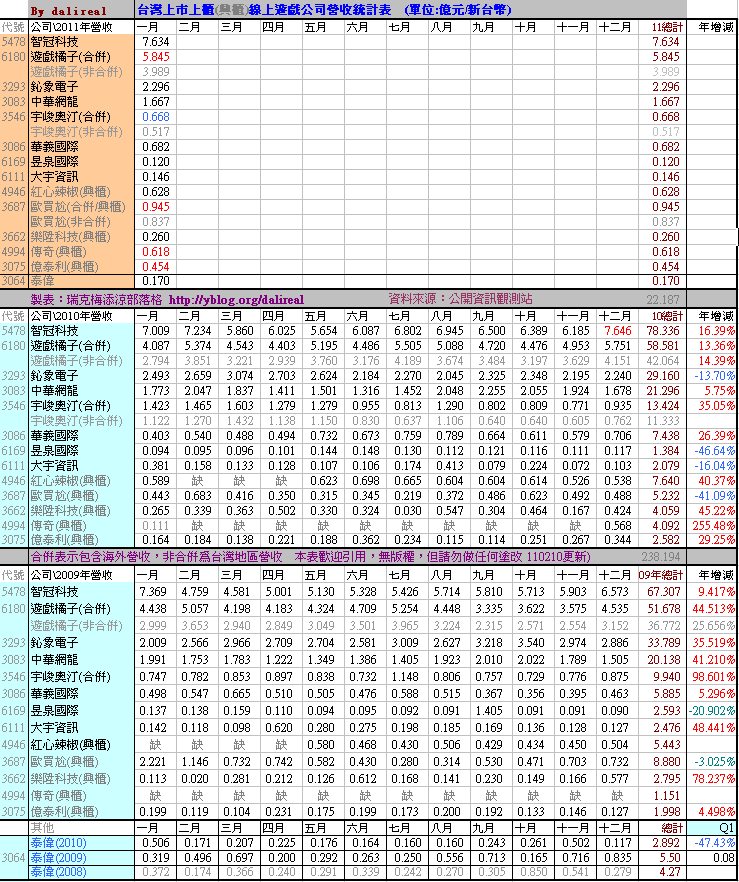Select 宇峻奧汀(合併) 2010 growth 35.05%

pyautogui.click(x=717, y=406)
